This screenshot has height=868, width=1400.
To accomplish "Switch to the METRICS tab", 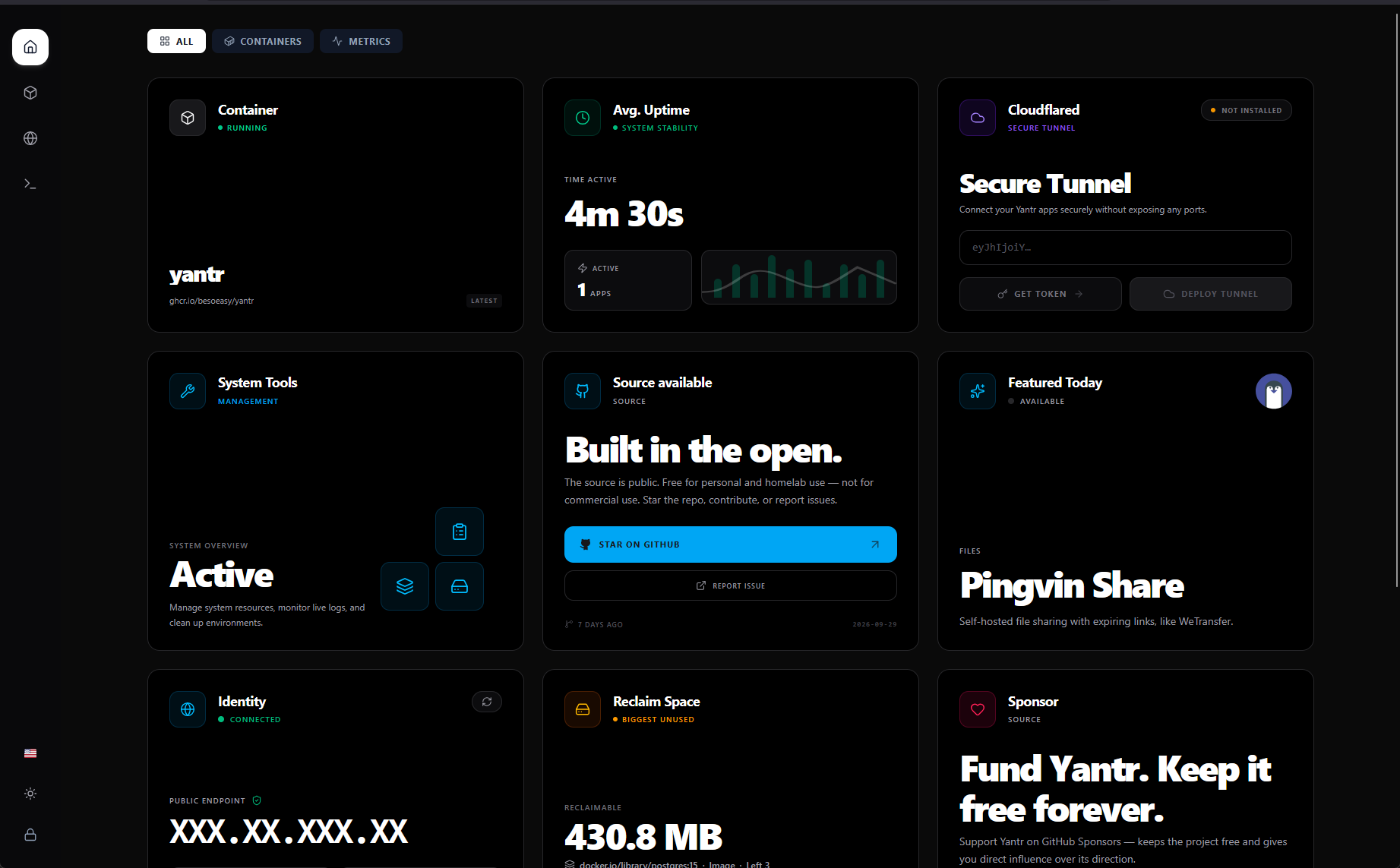I will click(361, 41).
